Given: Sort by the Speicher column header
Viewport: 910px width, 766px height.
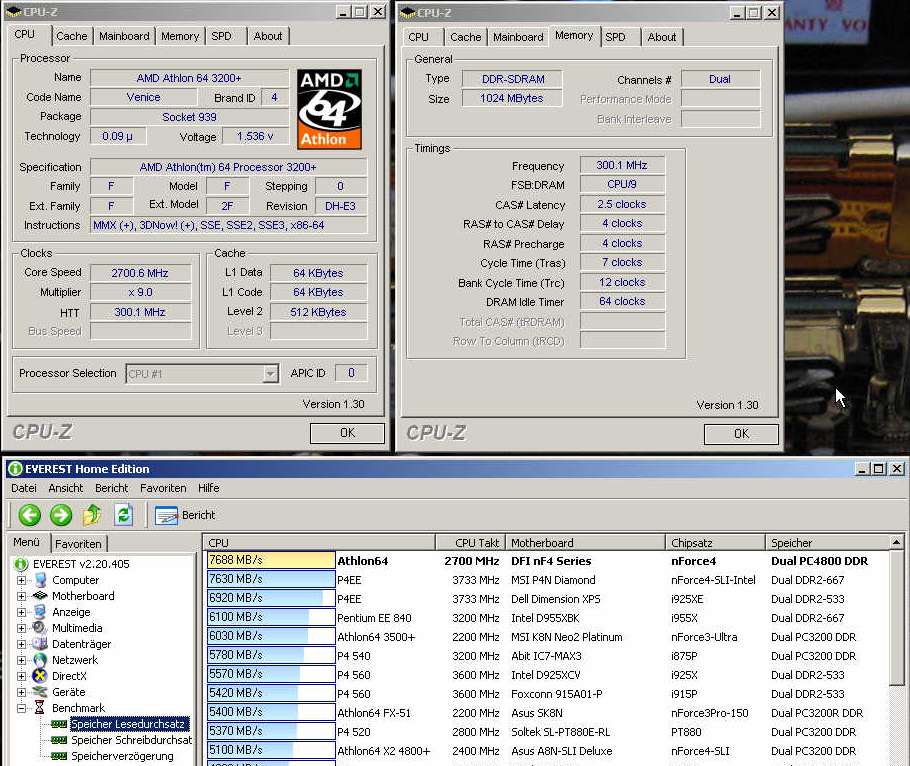Looking at the screenshot, I should [827, 543].
